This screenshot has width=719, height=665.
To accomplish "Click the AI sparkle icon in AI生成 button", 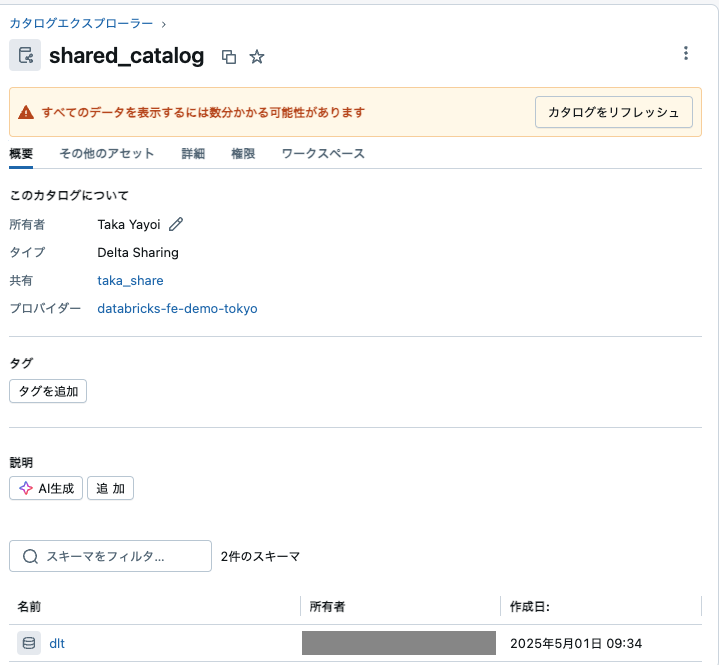I will coord(26,488).
